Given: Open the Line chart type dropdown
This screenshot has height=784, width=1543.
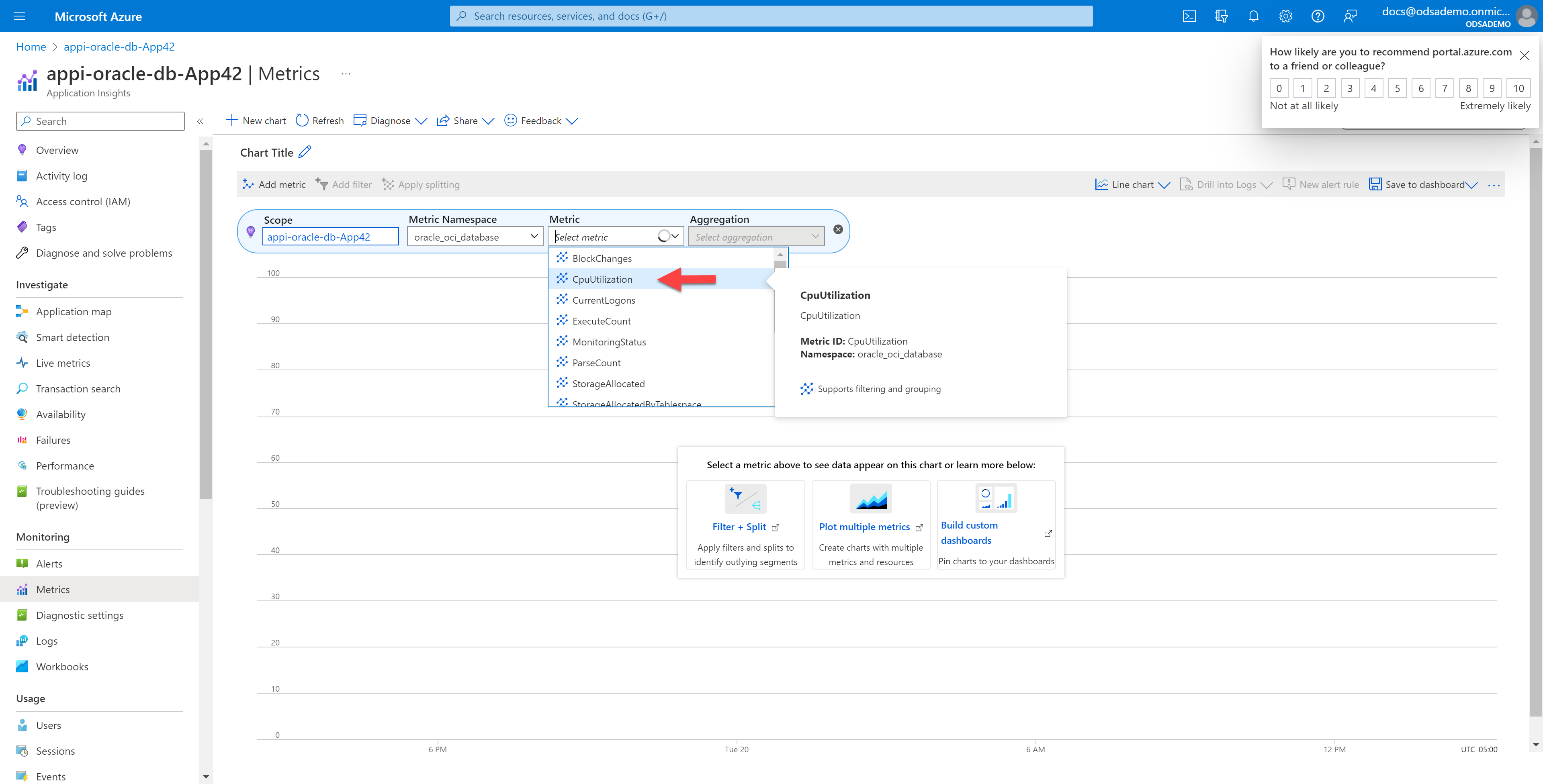Looking at the screenshot, I should [1132, 184].
